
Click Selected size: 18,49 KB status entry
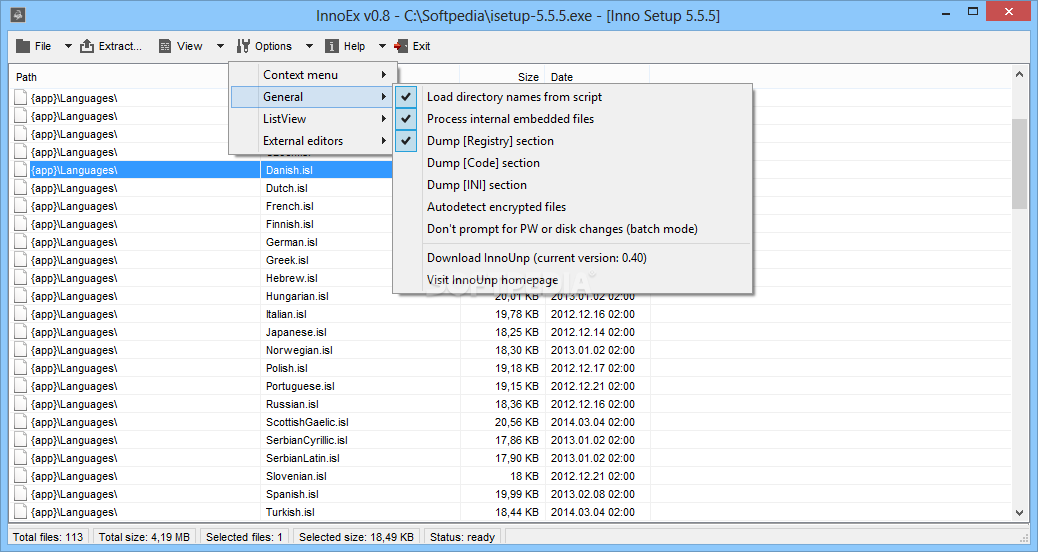tap(356, 537)
